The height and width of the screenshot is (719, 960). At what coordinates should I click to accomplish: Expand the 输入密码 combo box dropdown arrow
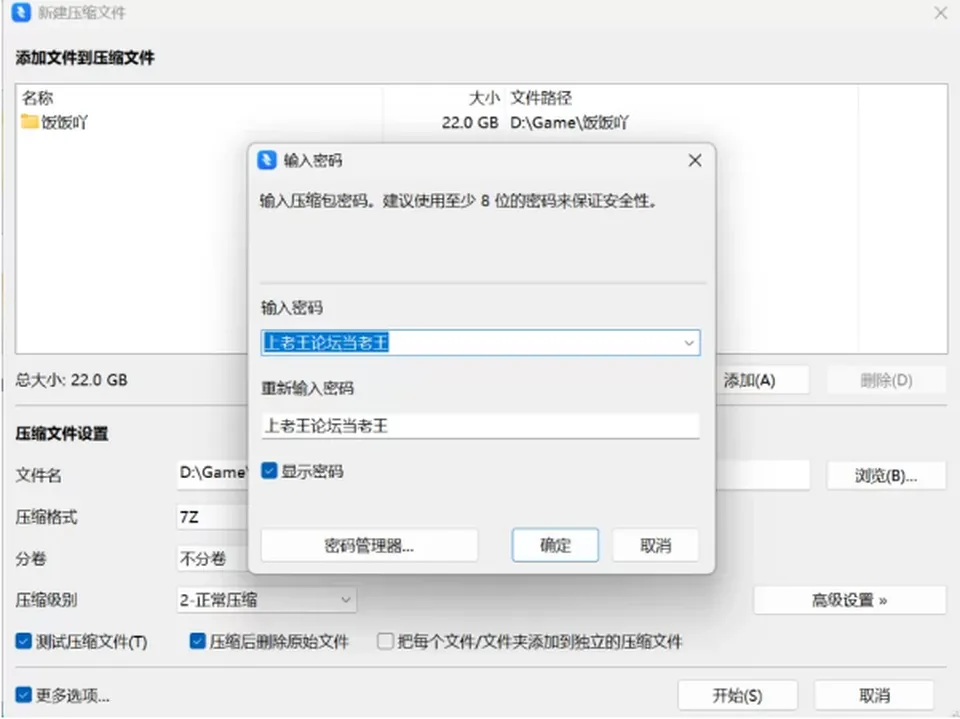689,343
